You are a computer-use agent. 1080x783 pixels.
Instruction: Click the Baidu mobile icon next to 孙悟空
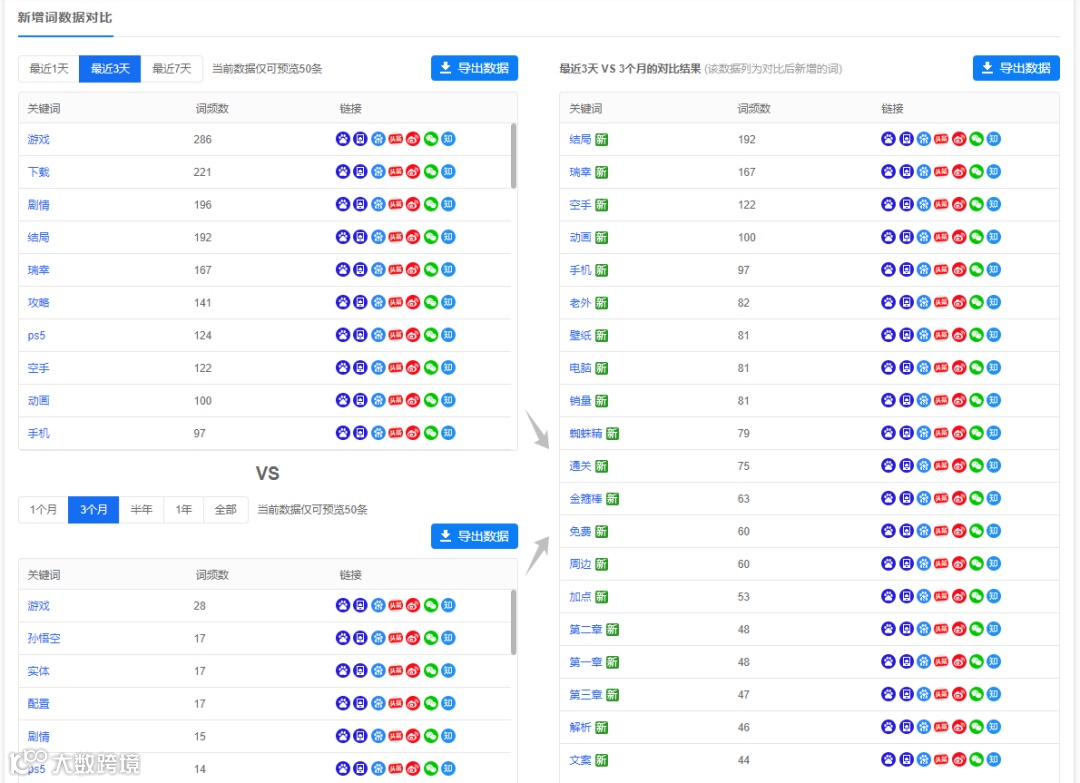click(360, 637)
